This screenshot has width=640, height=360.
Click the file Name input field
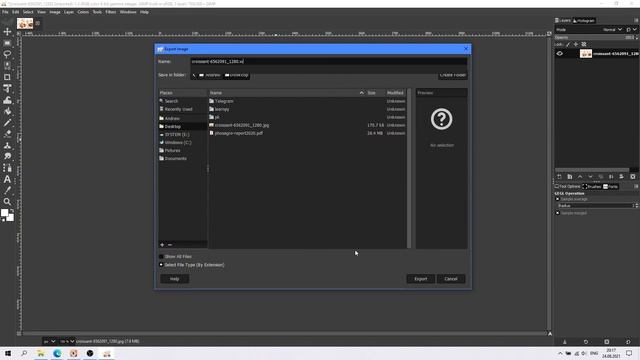pyautogui.click(x=329, y=61)
